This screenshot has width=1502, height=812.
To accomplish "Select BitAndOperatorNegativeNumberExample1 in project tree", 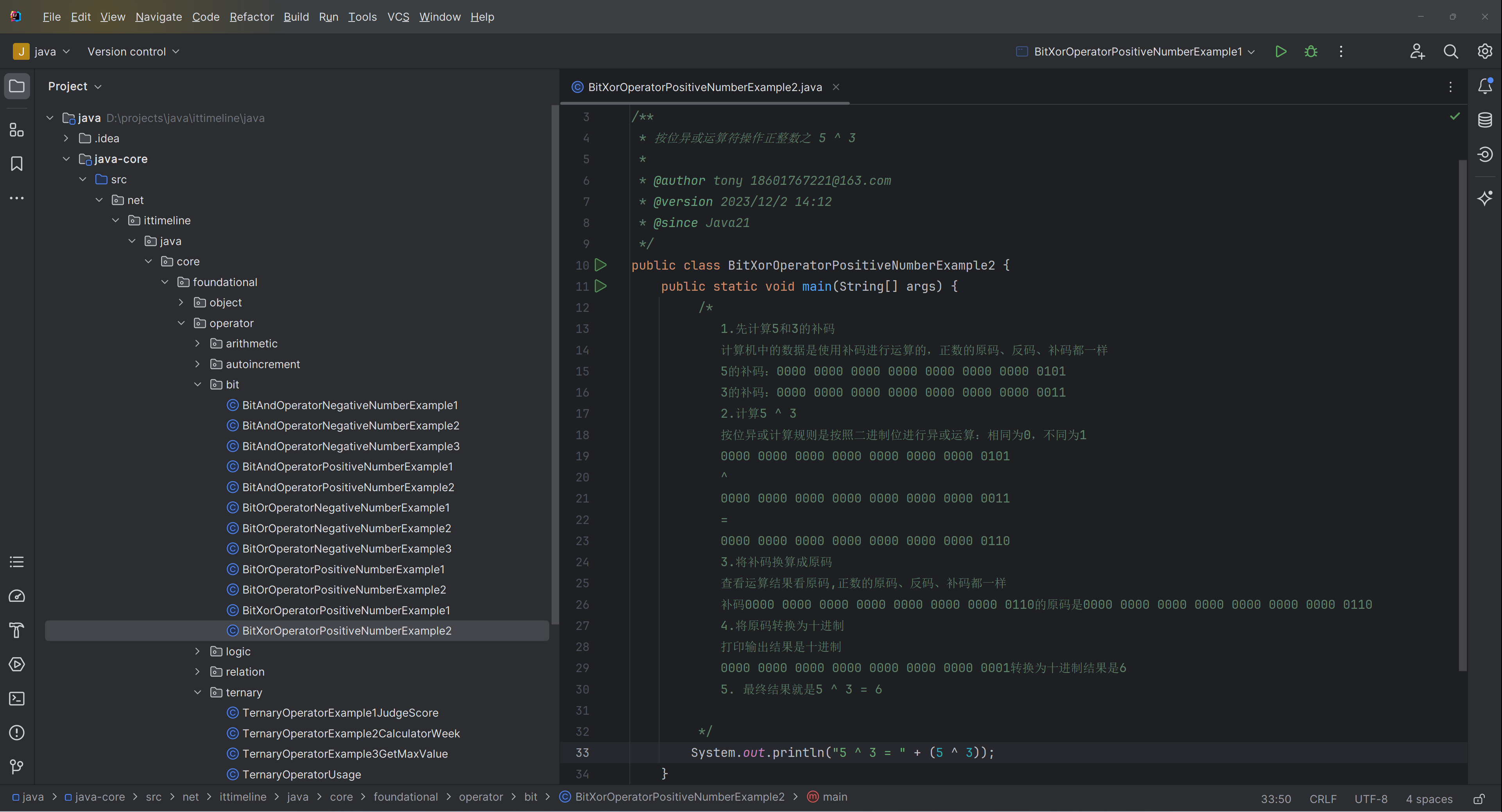I will tap(350, 405).
